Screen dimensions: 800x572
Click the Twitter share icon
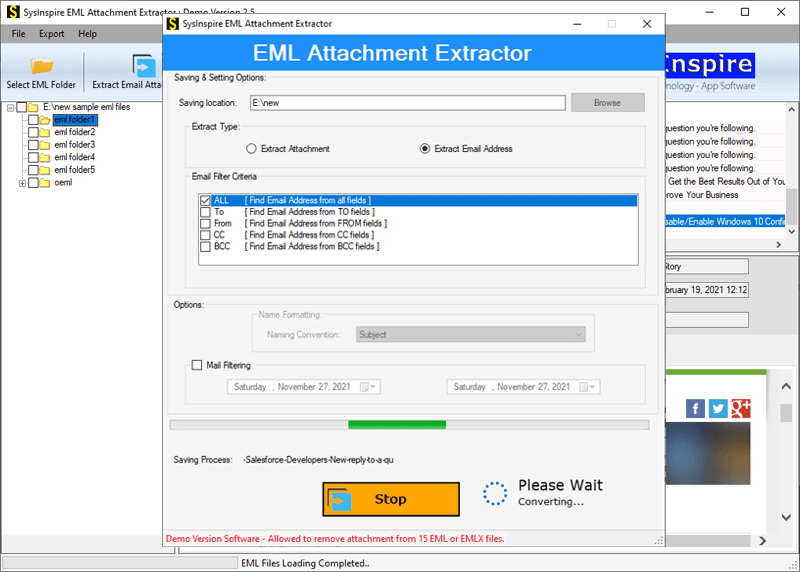tap(718, 408)
